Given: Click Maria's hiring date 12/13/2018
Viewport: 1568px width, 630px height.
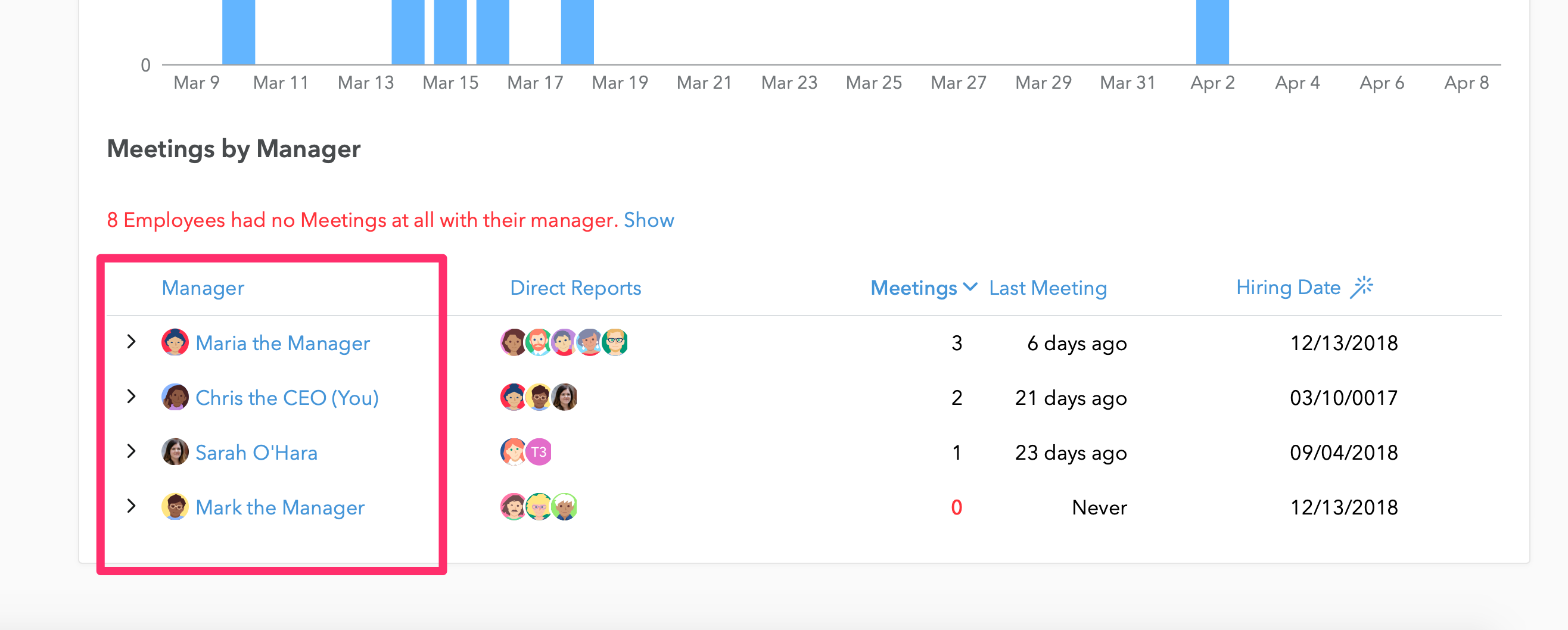Looking at the screenshot, I should coord(1343,343).
